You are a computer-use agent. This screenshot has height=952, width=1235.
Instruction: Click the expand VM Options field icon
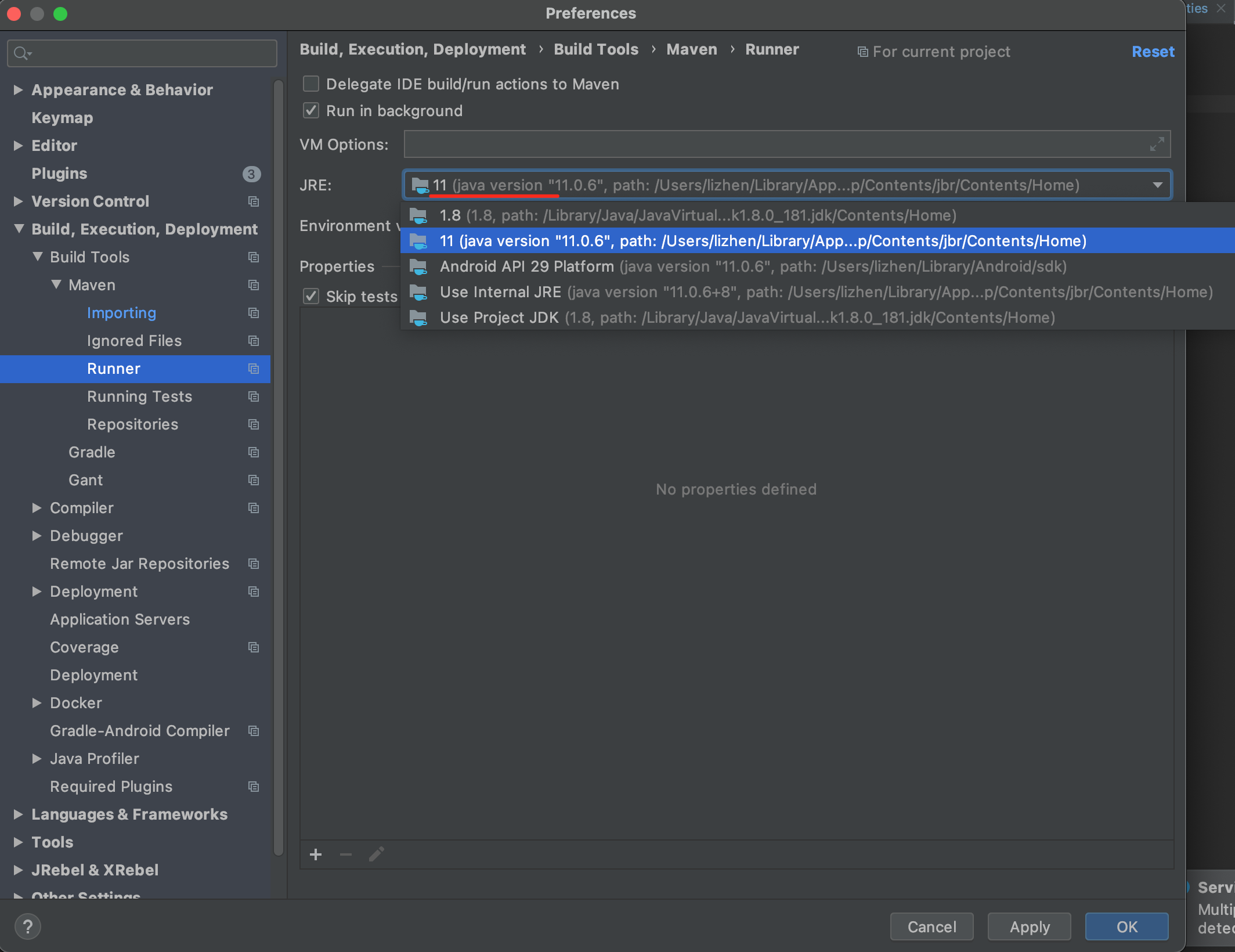tap(1157, 145)
